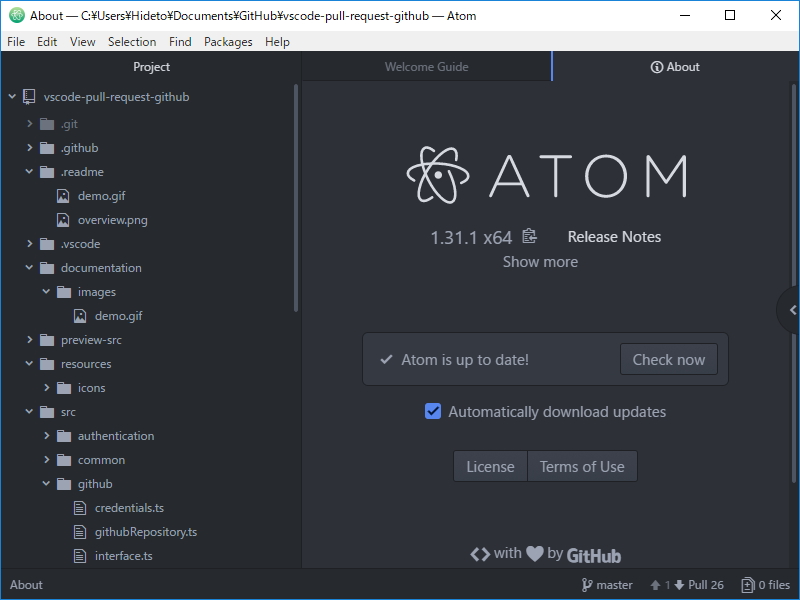Enable Automatically download updates
The image size is (800, 600).
point(432,411)
